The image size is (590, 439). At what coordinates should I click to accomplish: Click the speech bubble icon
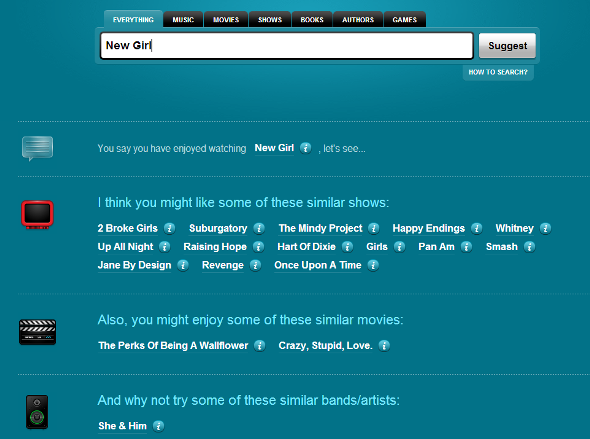click(x=37, y=148)
